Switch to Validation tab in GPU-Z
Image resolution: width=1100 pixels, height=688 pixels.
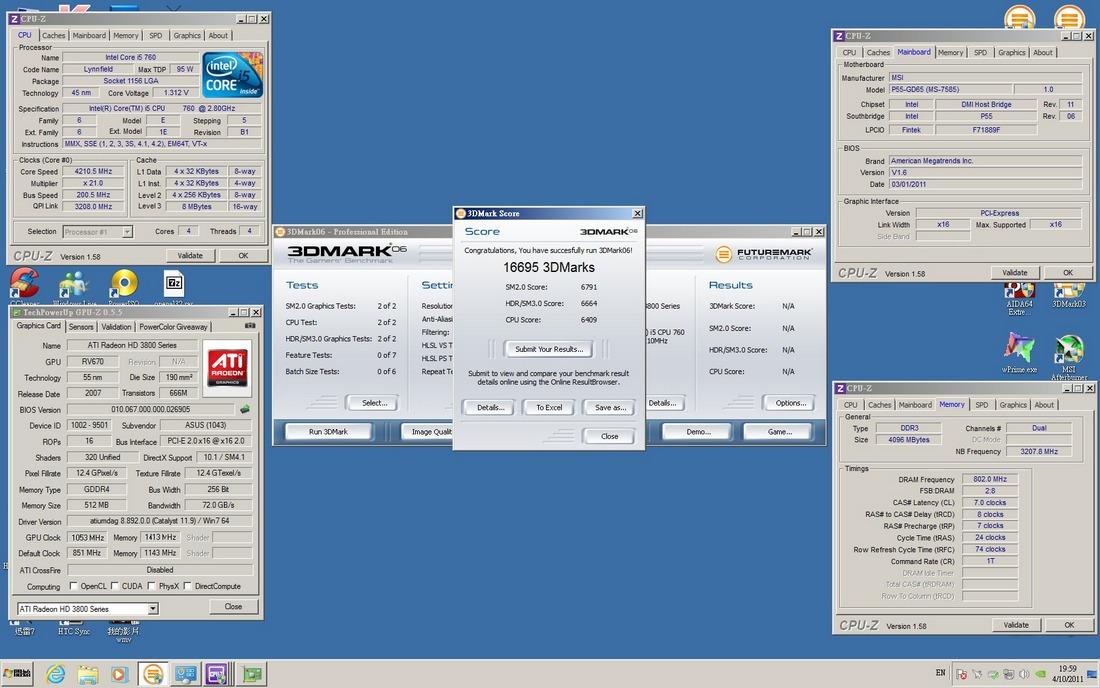[116, 327]
